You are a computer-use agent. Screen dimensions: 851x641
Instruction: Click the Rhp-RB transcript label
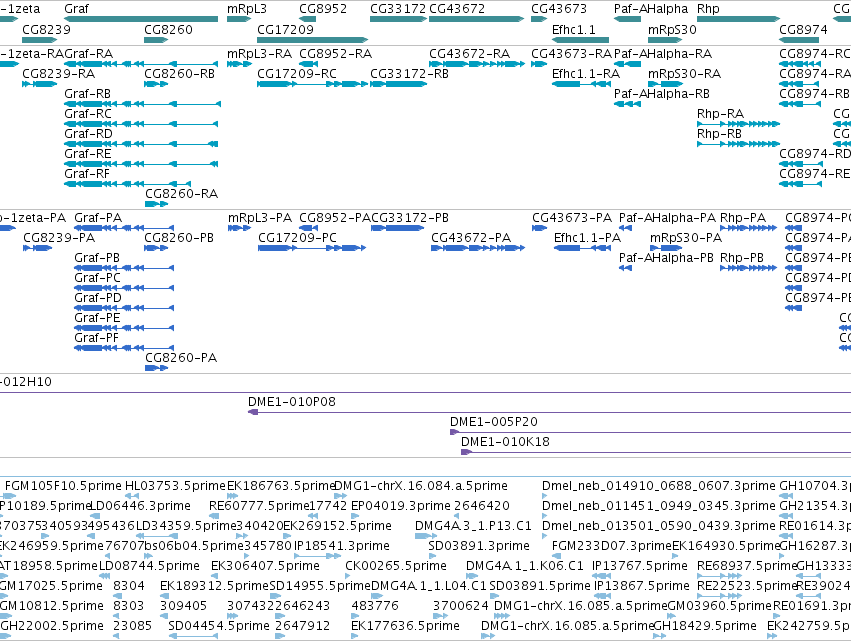pyautogui.click(x=719, y=134)
